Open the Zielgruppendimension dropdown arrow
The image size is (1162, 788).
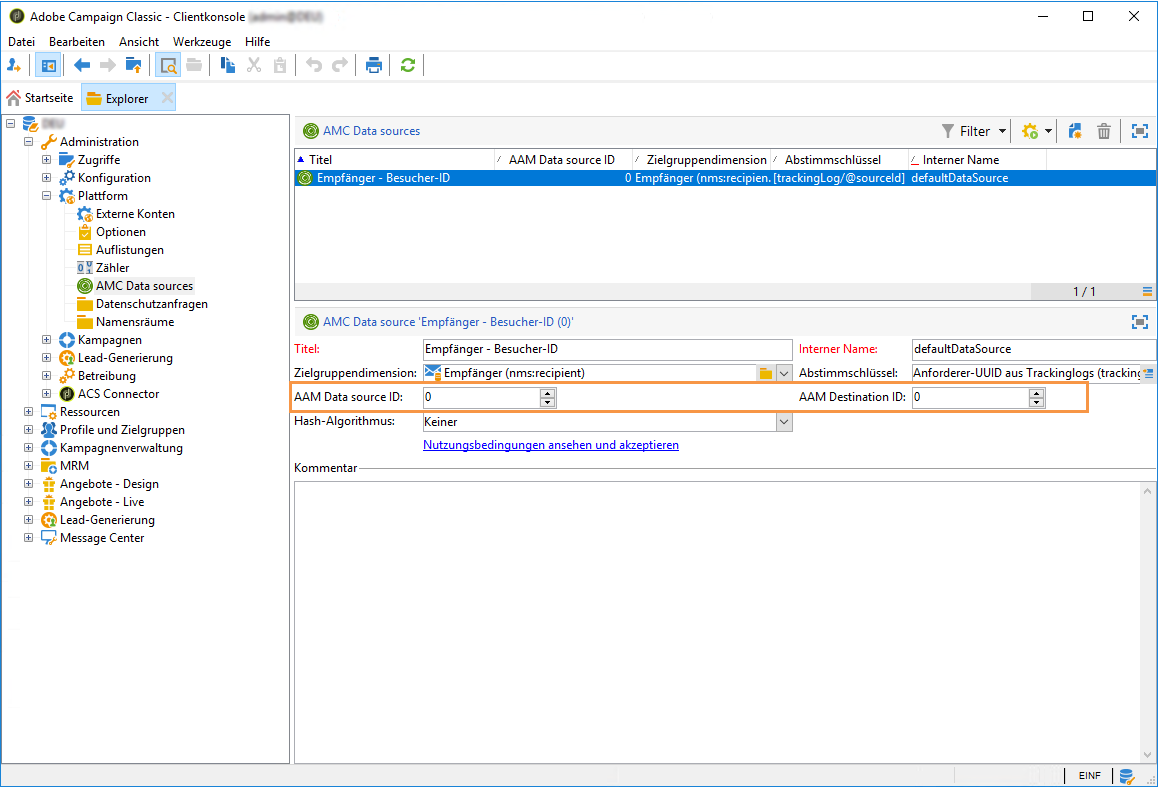click(x=784, y=373)
